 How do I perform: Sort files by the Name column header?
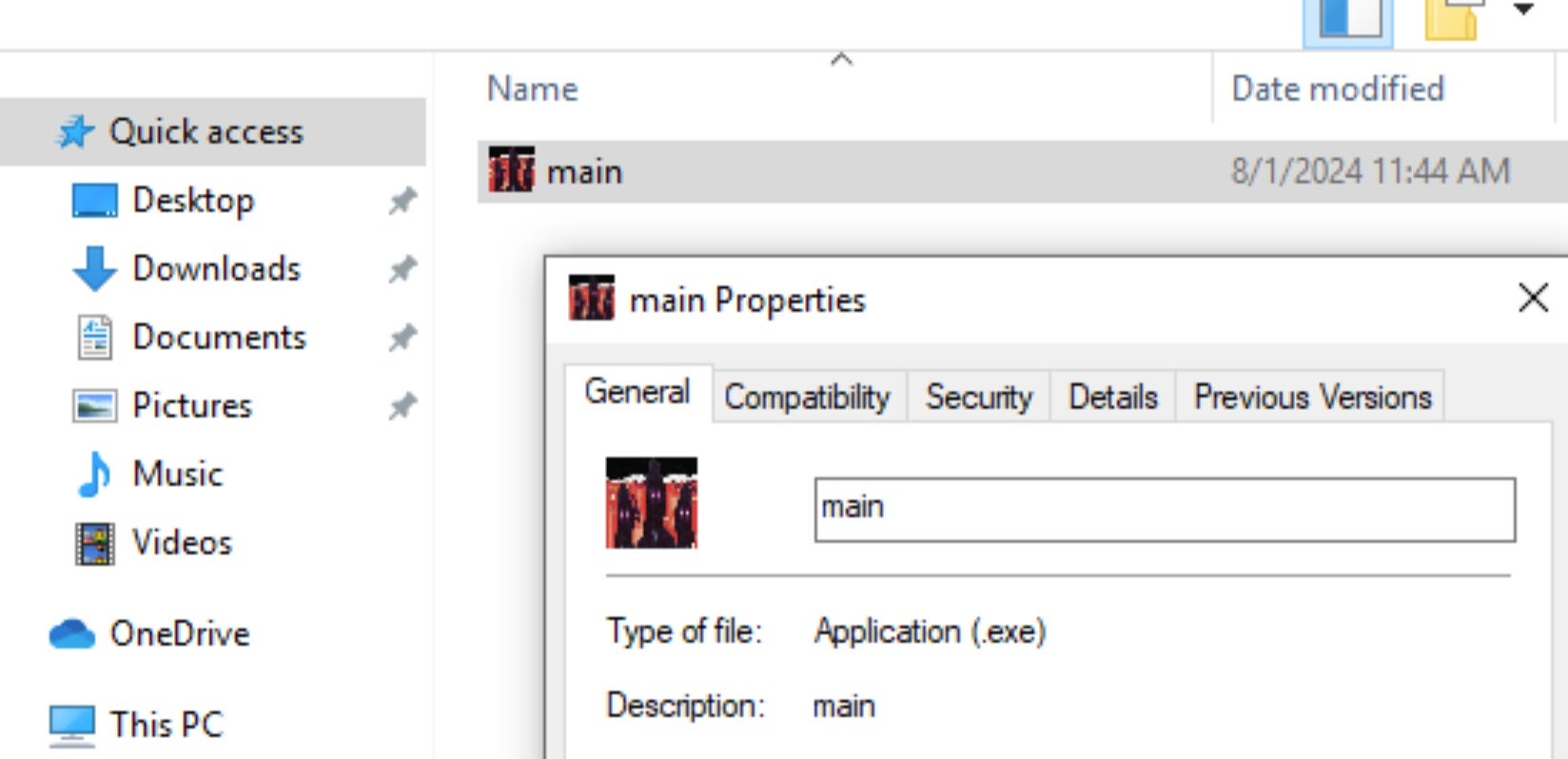click(533, 89)
